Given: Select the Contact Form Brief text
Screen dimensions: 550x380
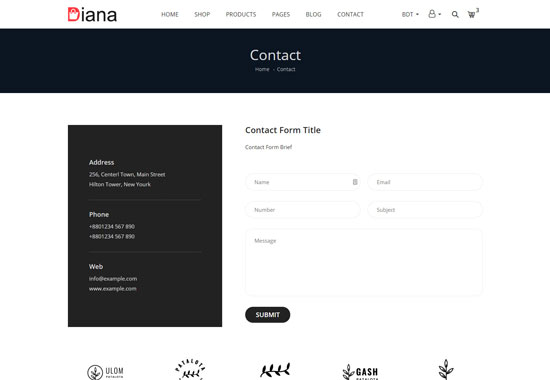Looking at the screenshot, I should click(x=268, y=147).
